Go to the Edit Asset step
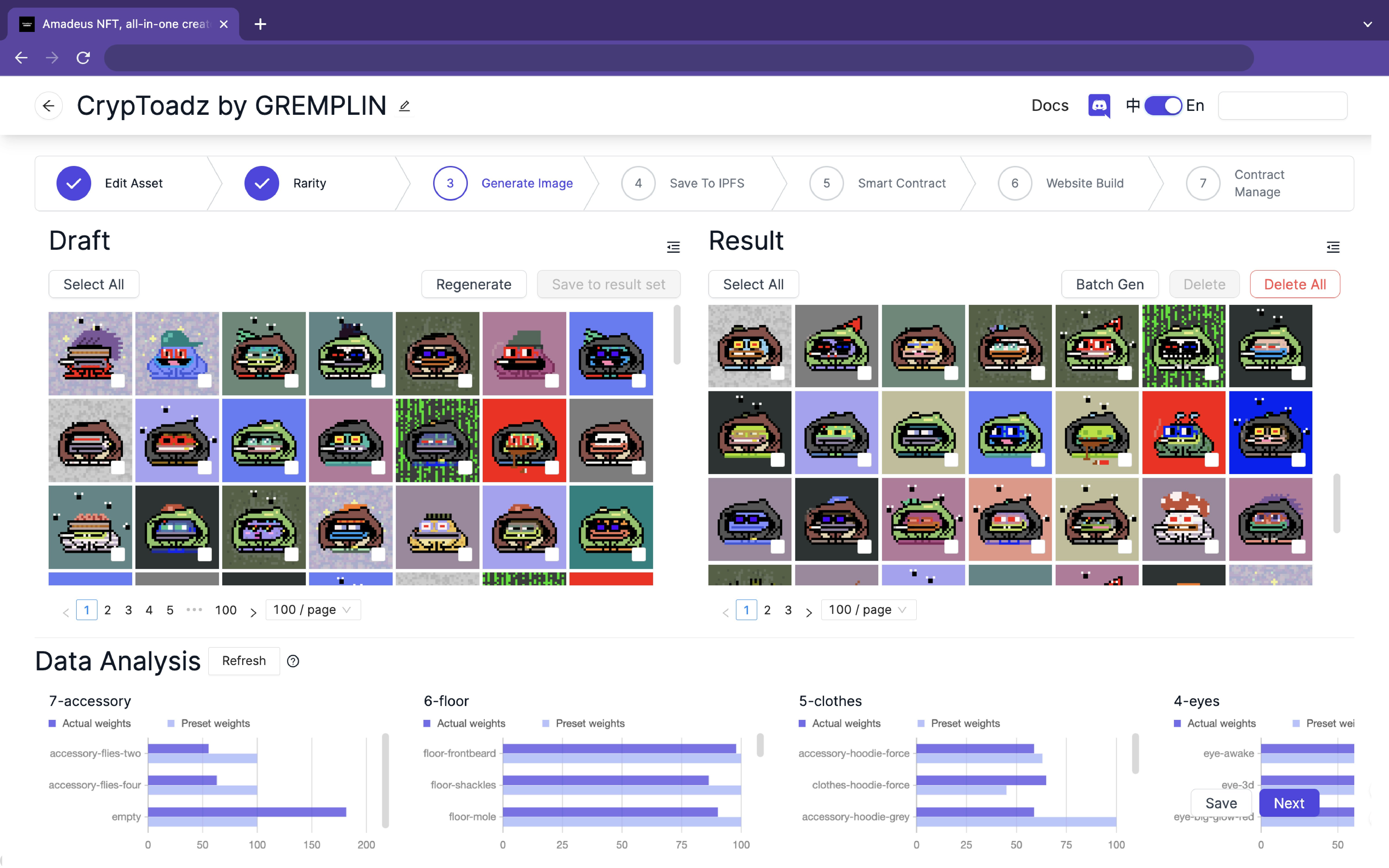 coord(110,183)
